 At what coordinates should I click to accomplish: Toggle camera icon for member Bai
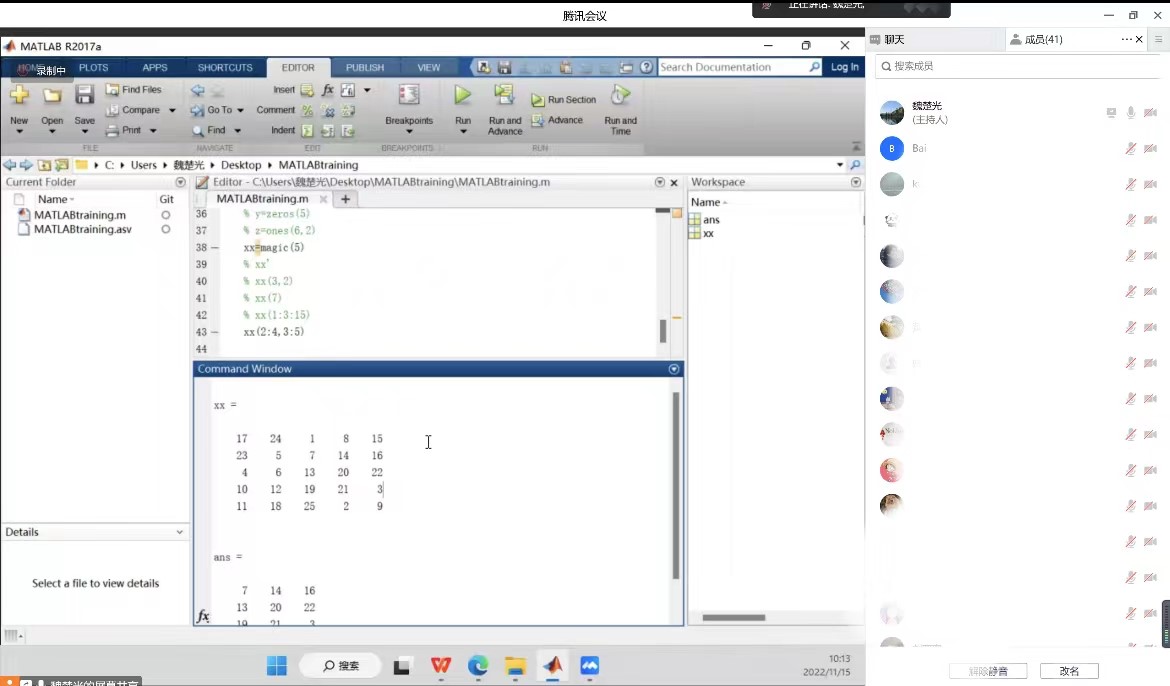pos(1150,148)
